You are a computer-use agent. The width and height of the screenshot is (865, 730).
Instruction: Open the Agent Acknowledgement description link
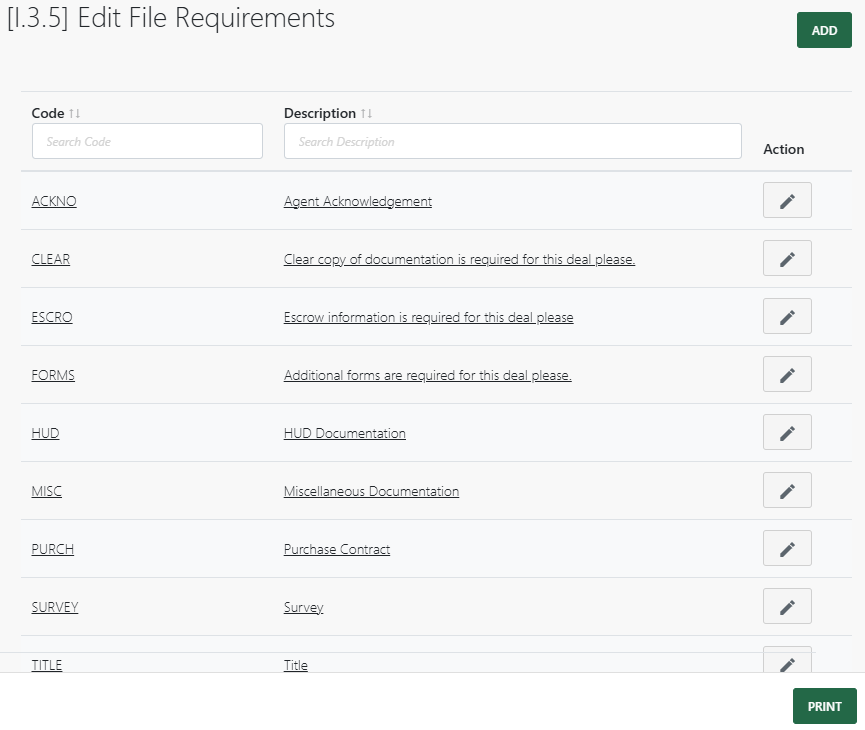pos(357,201)
